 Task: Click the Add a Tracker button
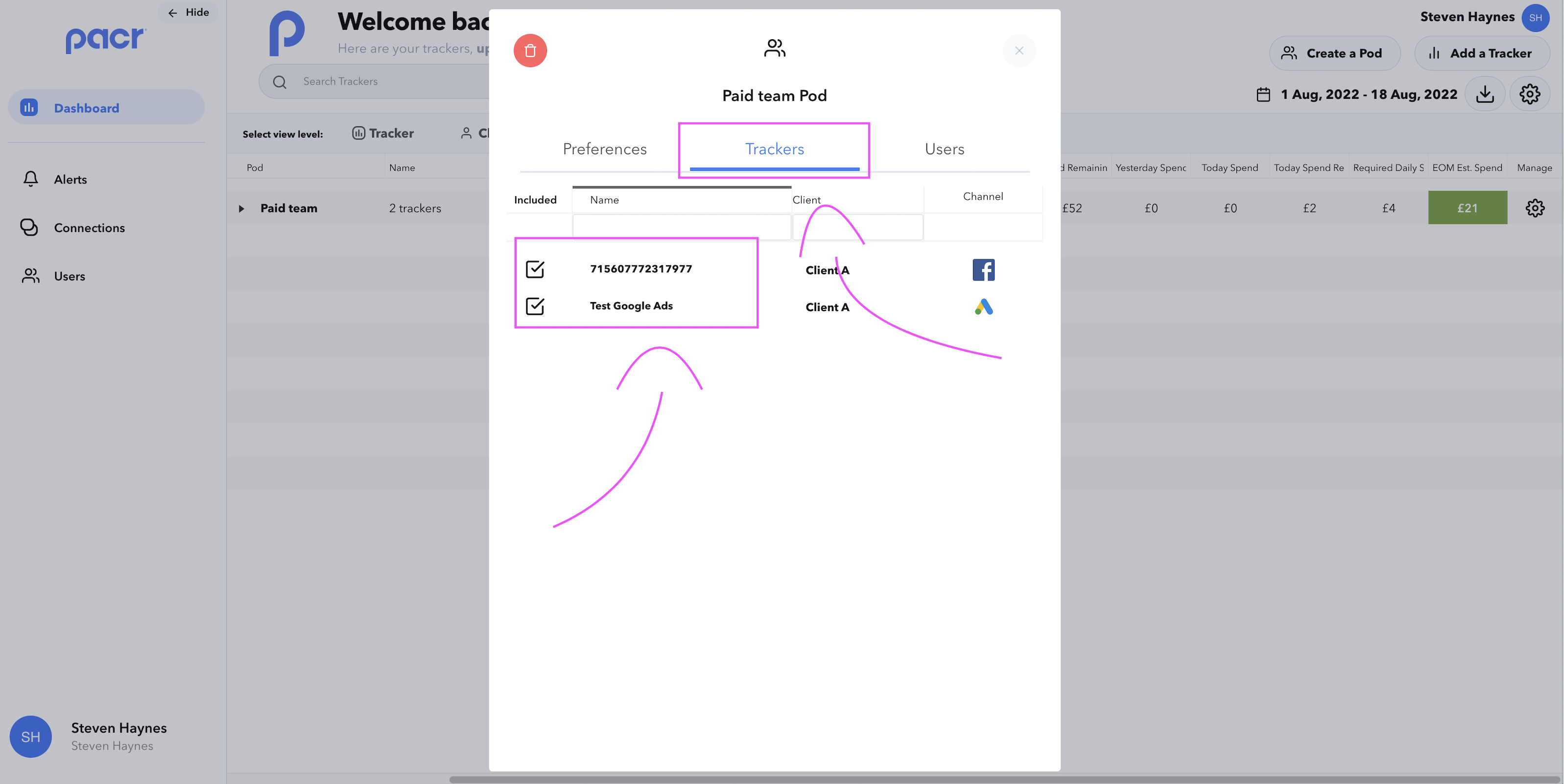1482,53
